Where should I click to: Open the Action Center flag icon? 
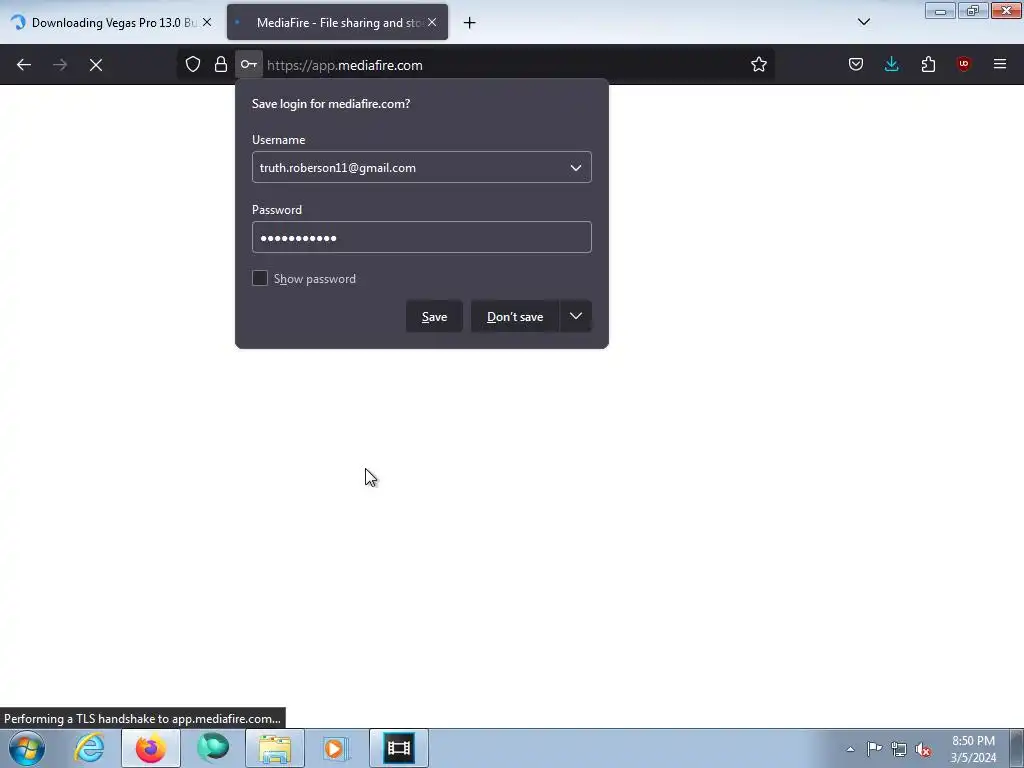pyautogui.click(x=874, y=748)
